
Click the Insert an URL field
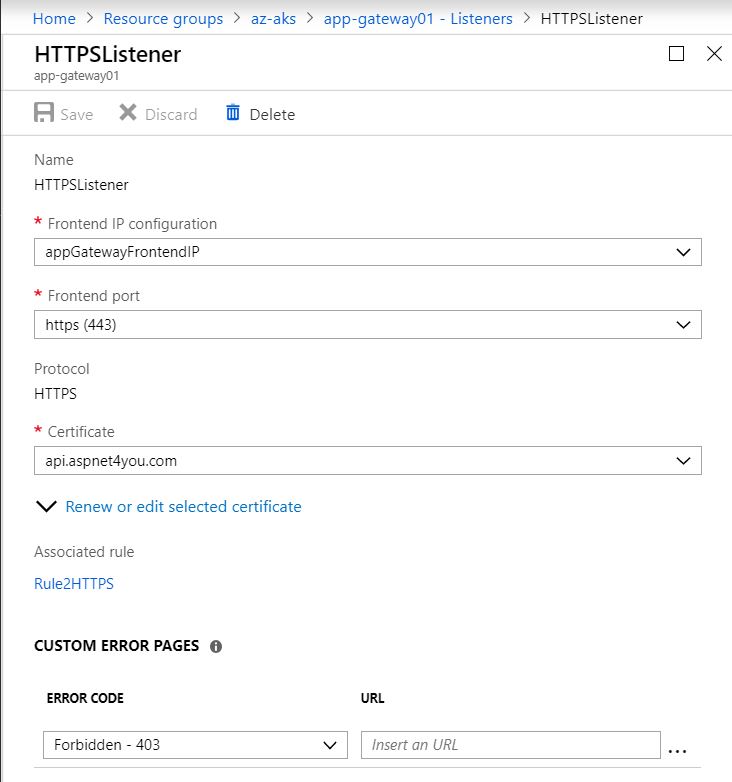[x=511, y=745]
